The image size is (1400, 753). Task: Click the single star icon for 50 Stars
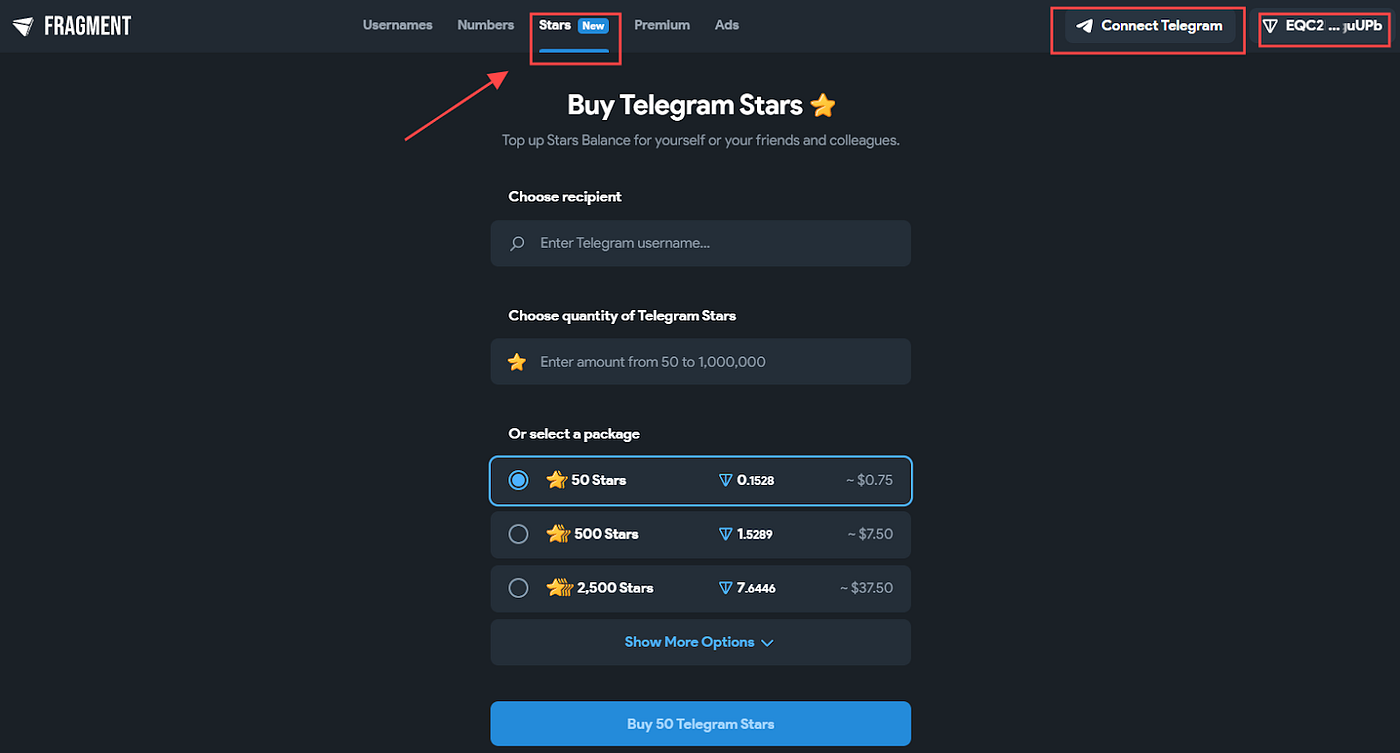coord(557,480)
